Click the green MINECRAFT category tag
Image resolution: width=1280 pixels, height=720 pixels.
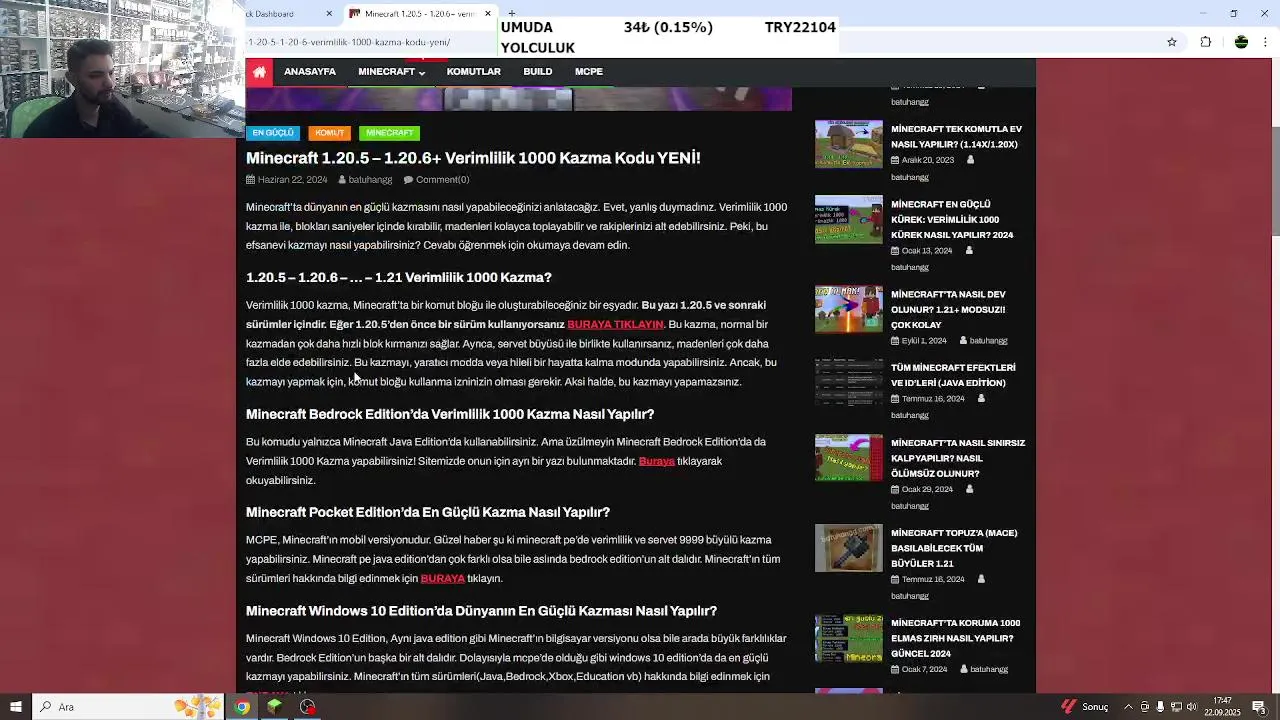point(389,133)
